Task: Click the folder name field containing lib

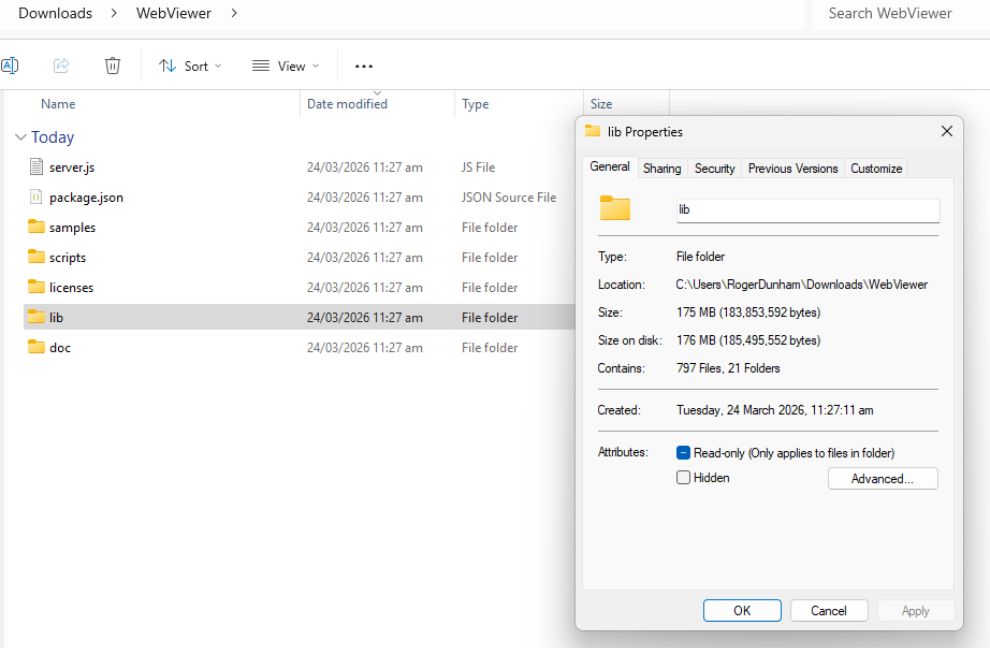Action: 808,210
